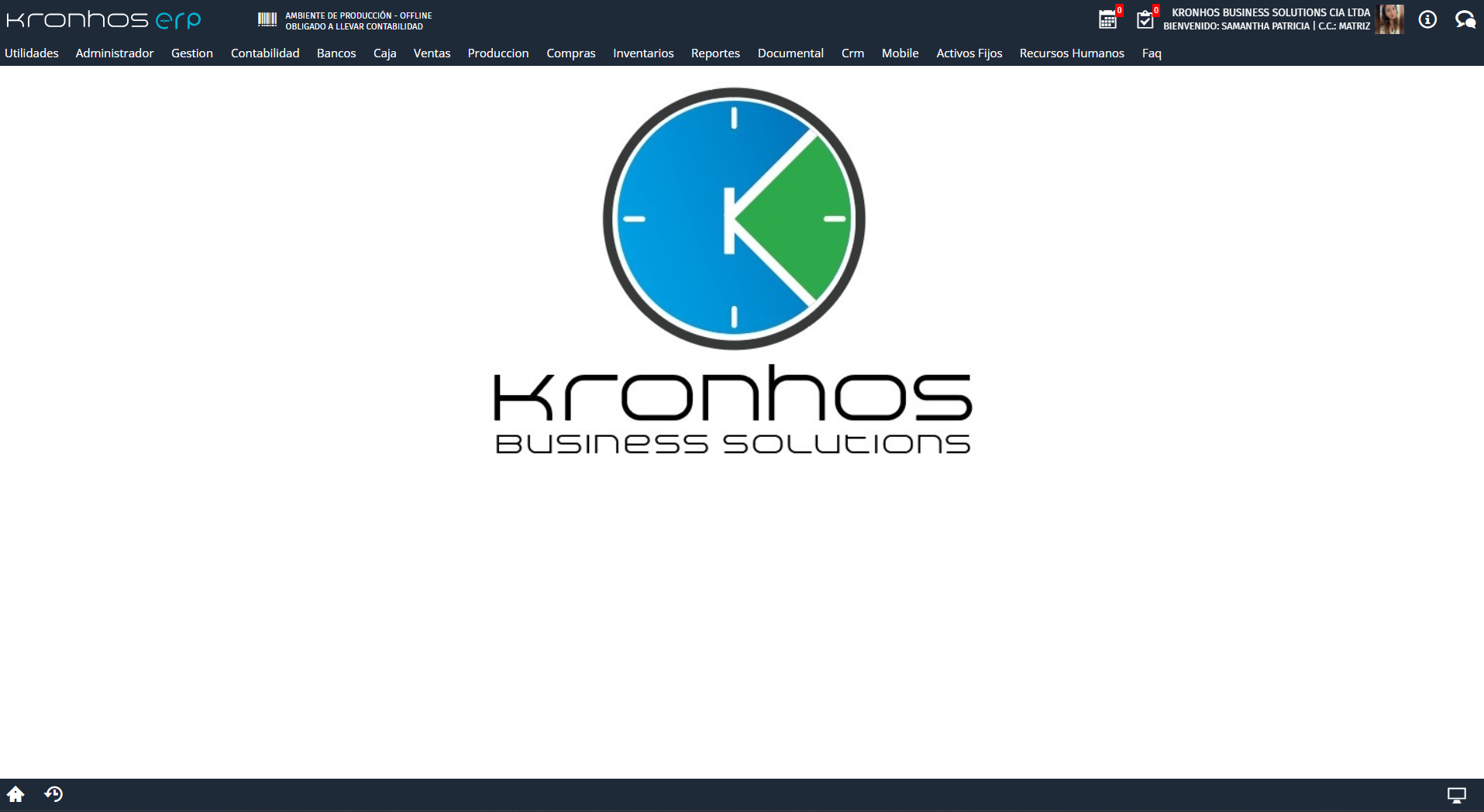Open the task checklist icon
This screenshot has width=1484, height=812.
pos(1145,19)
